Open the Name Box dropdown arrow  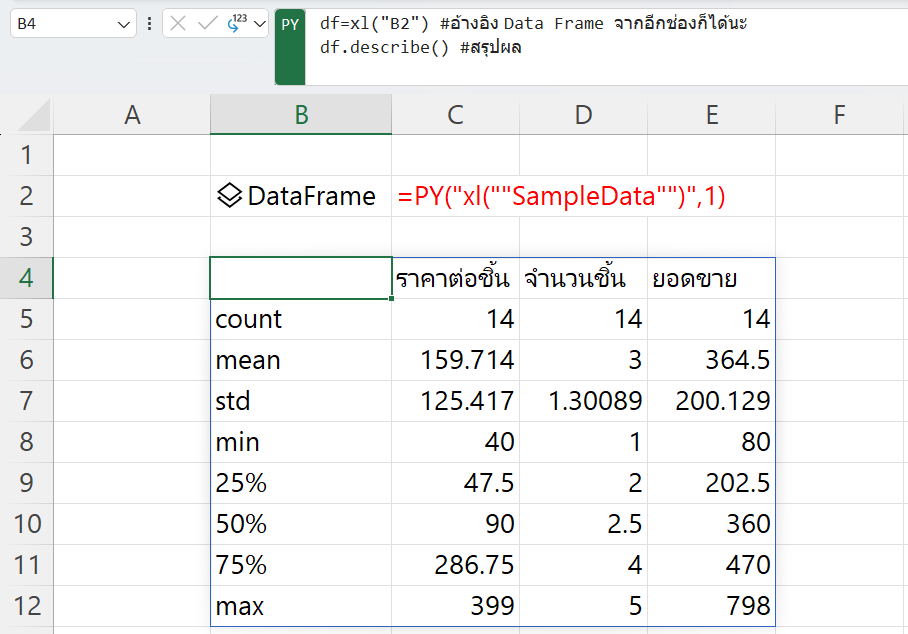point(123,24)
